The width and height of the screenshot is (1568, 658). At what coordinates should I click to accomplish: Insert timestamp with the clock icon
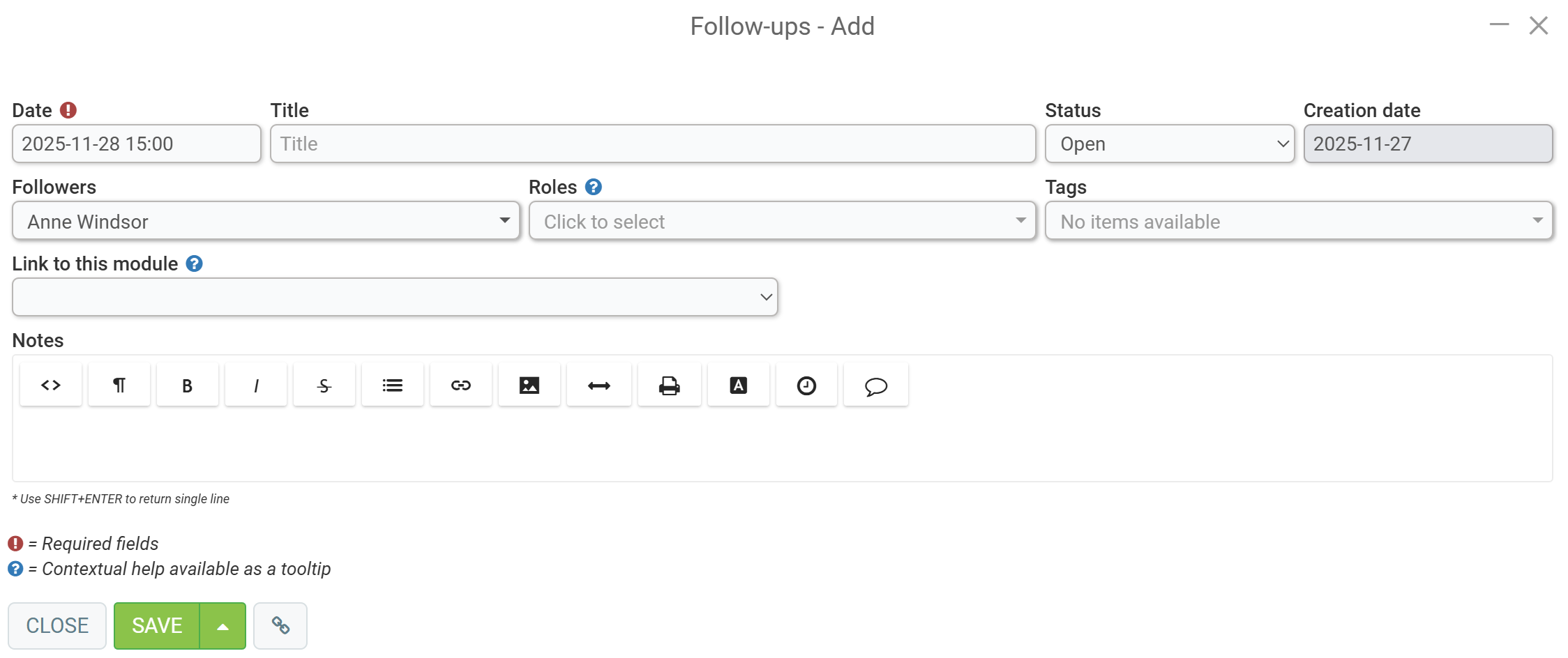coord(806,385)
